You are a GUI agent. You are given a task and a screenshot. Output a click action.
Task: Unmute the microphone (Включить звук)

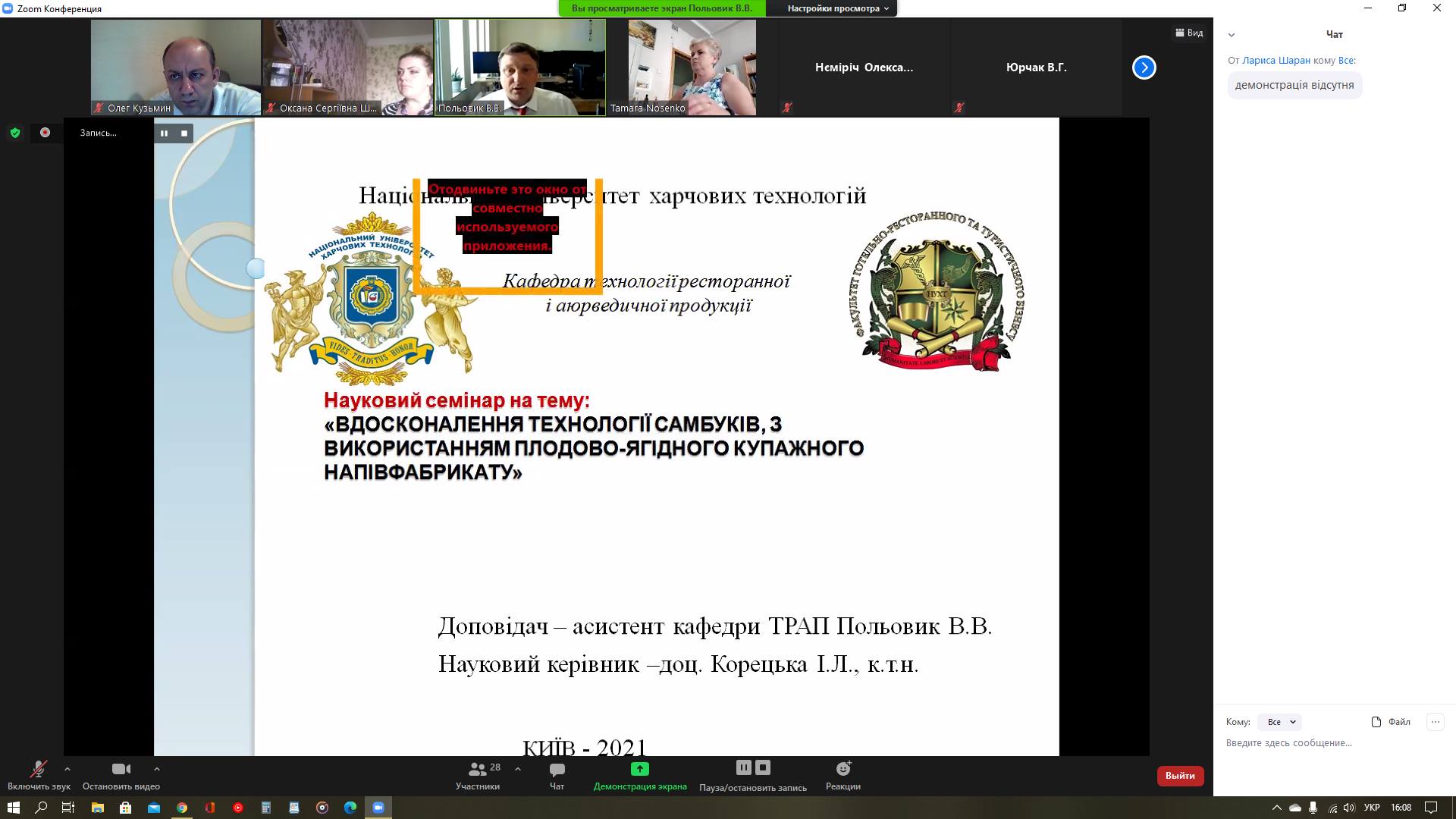38,769
